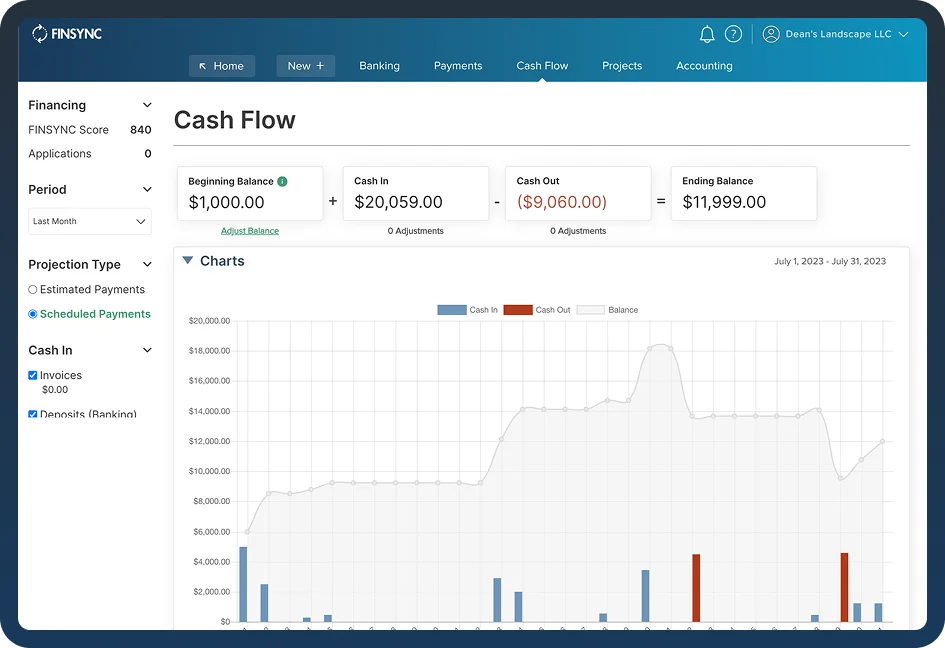
Task: Click 0 Adjustments under Cash Out
Action: [x=577, y=230]
